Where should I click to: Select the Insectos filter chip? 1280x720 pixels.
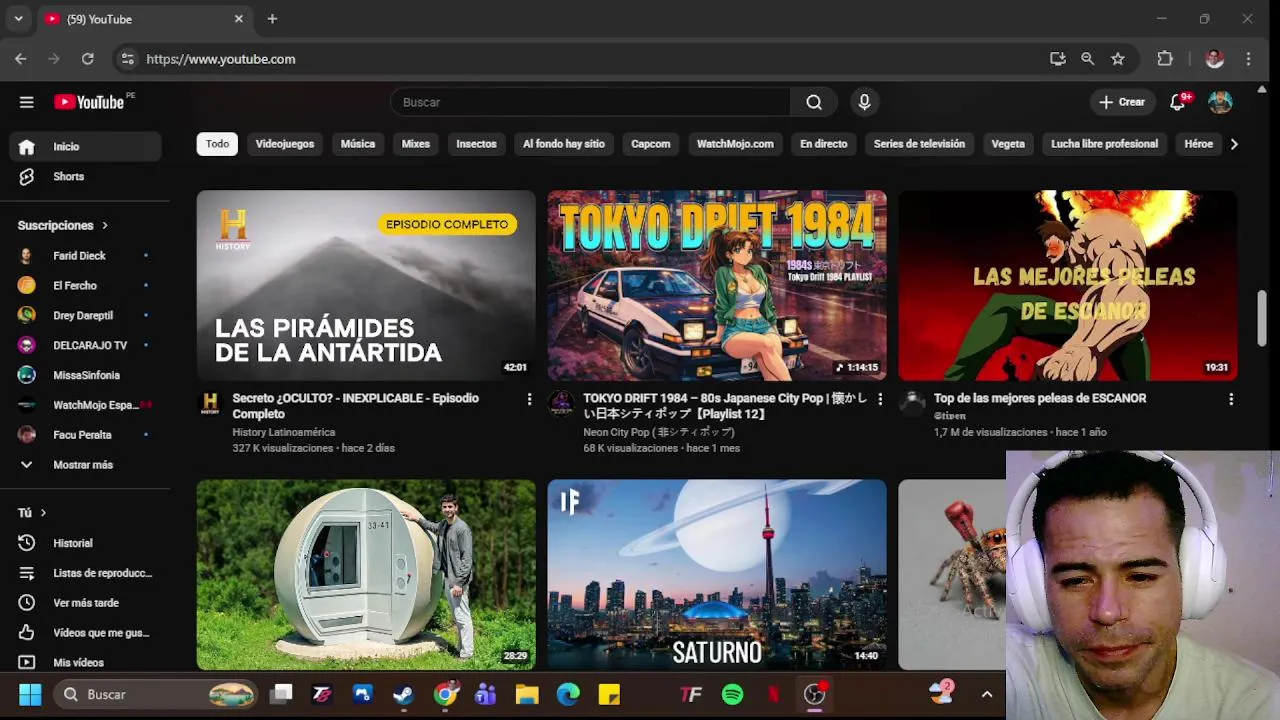point(476,144)
